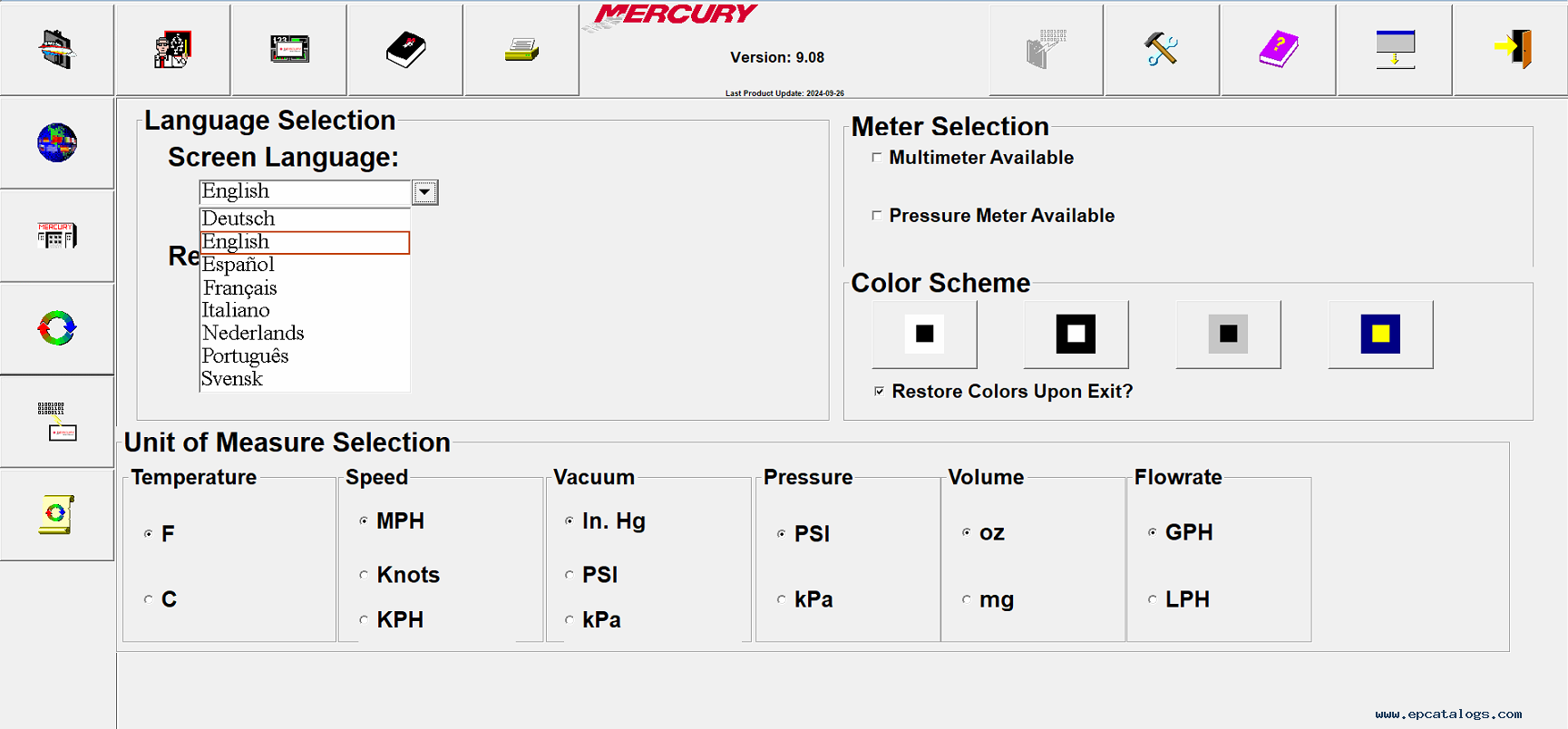Open the purple help book icon

[1278, 49]
